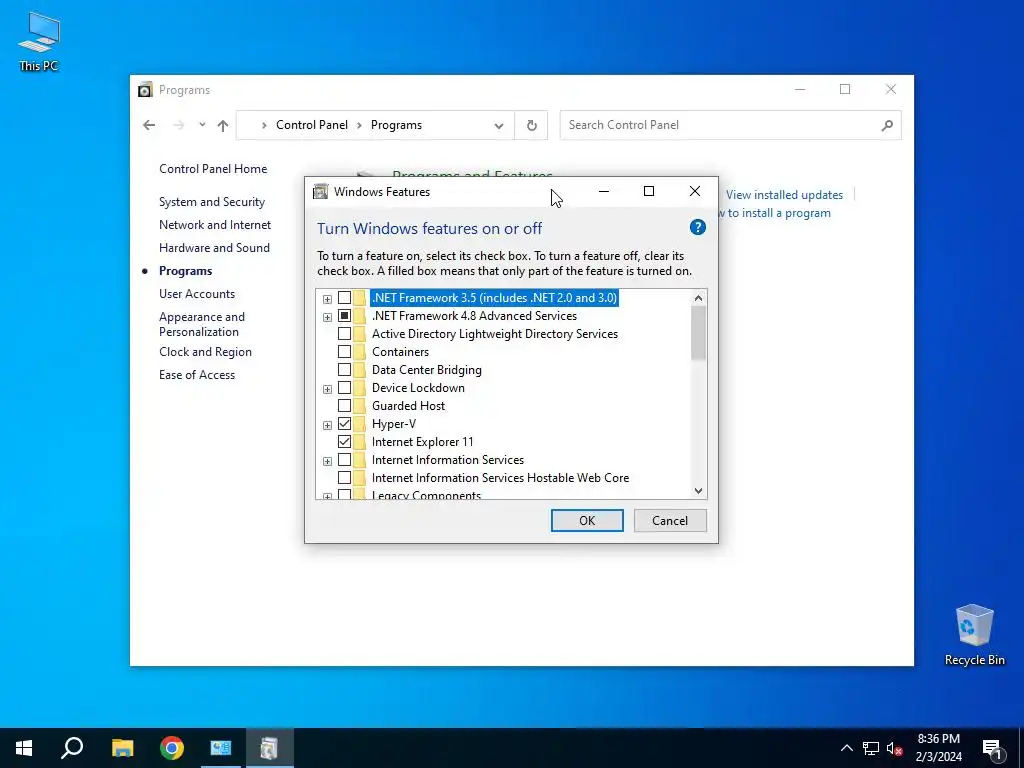Open clock and date in taskbar
This screenshot has width=1024, height=768.
click(x=938, y=748)
